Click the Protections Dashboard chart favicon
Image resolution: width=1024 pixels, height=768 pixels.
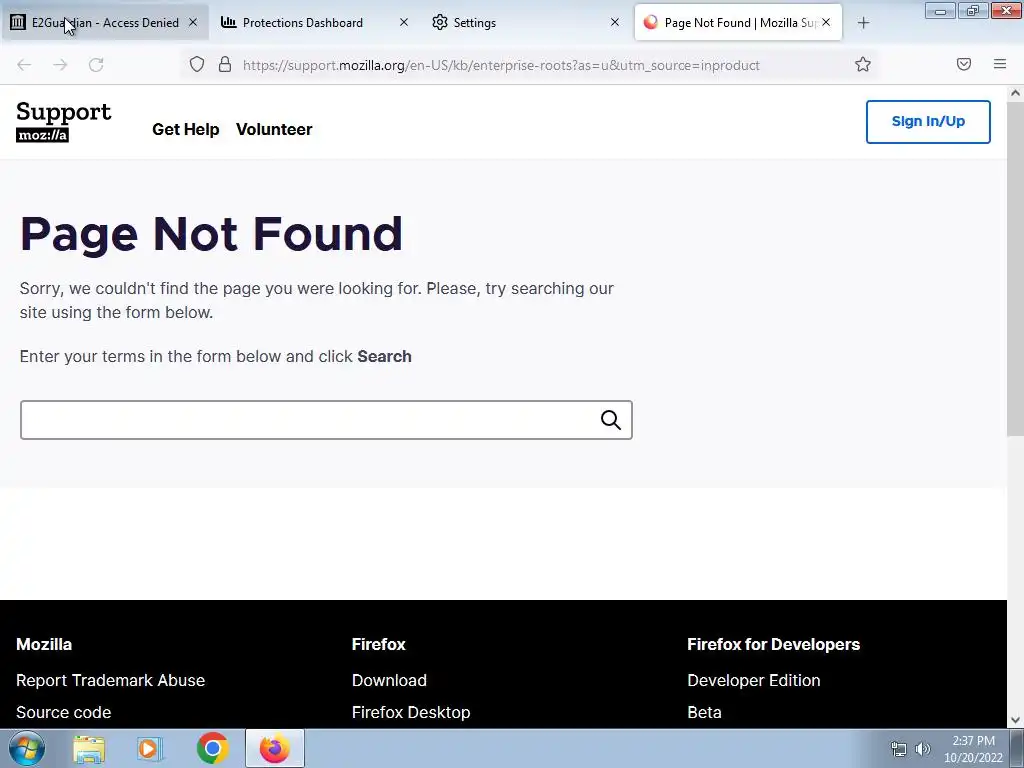[229, 22]
